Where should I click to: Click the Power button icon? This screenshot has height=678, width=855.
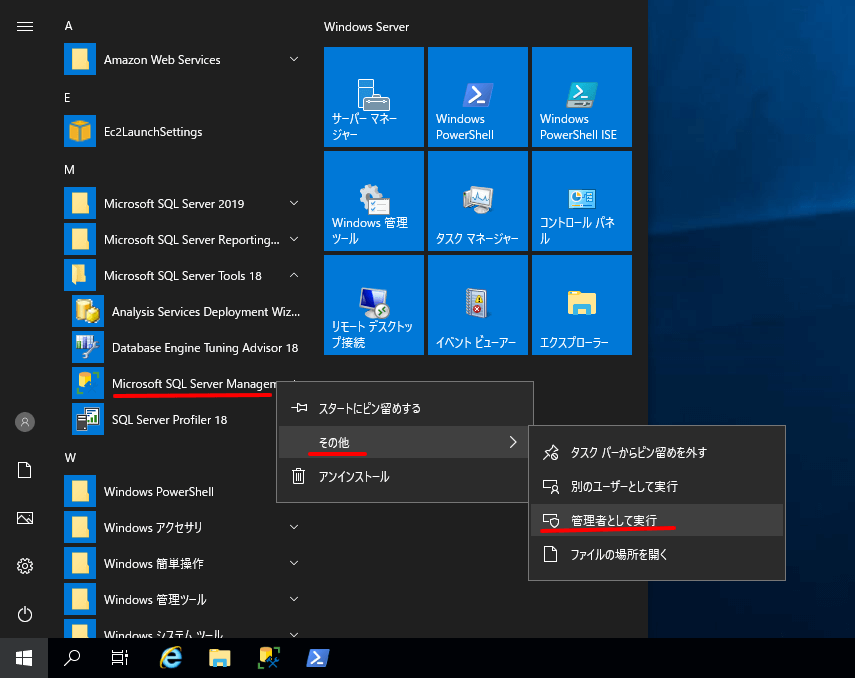coord(25,614)
